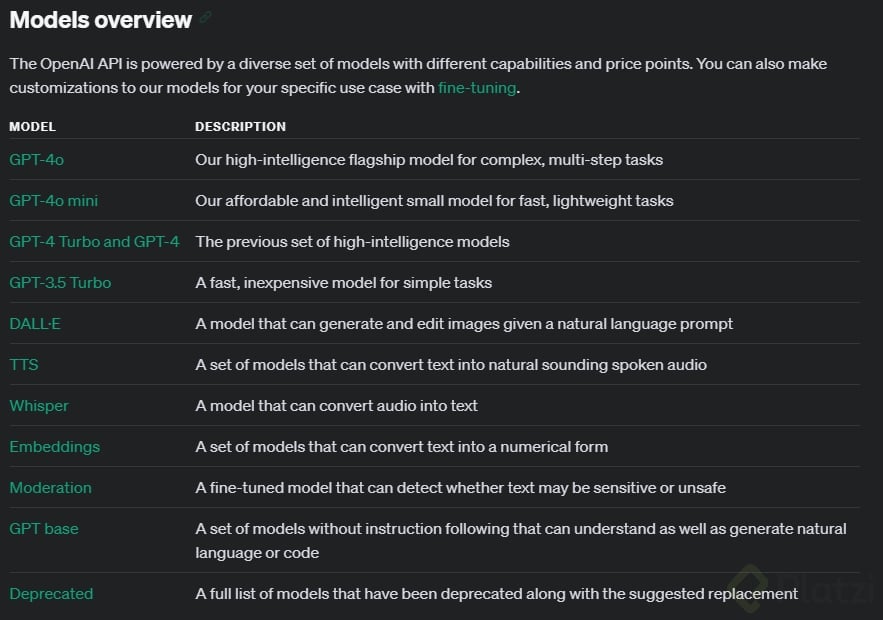Screen dimensions: 883x620
Task: Click the Moderation model link
Action: [x=50, y=488]
